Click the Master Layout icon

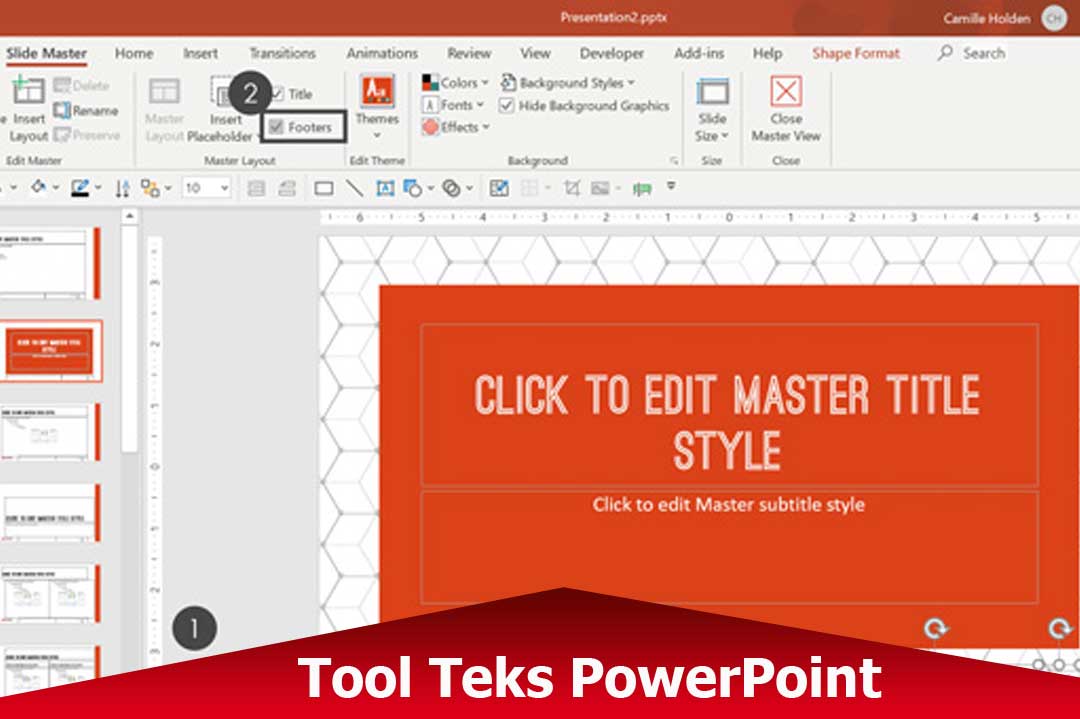[165, 91]
